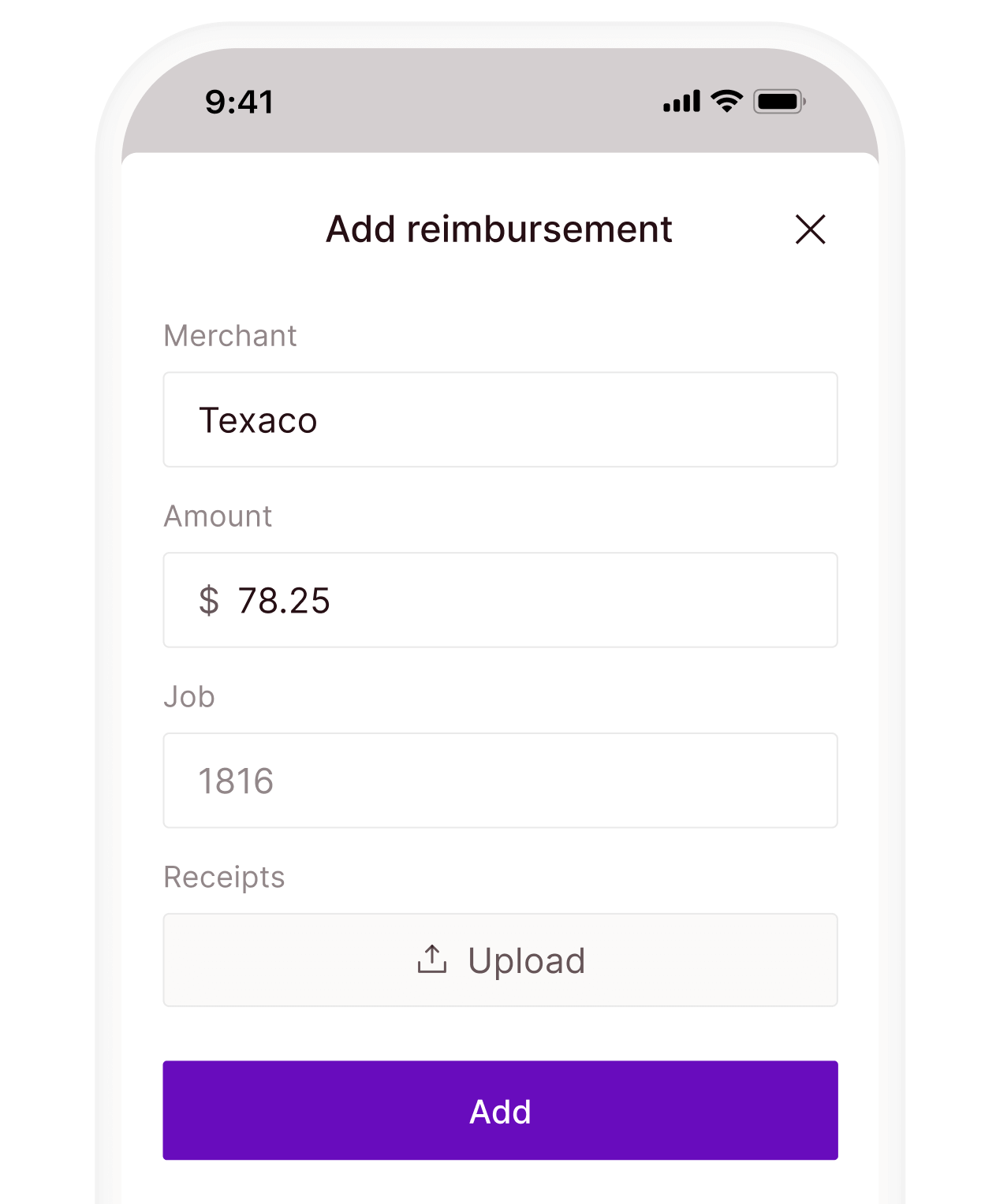Tap the Job field label
This screenshot has height=1204, width=996.
tap(189, 697)
